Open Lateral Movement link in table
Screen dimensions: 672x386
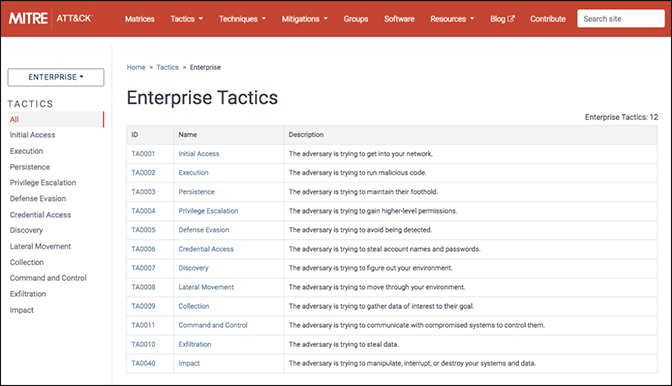[x=206, y=287]
